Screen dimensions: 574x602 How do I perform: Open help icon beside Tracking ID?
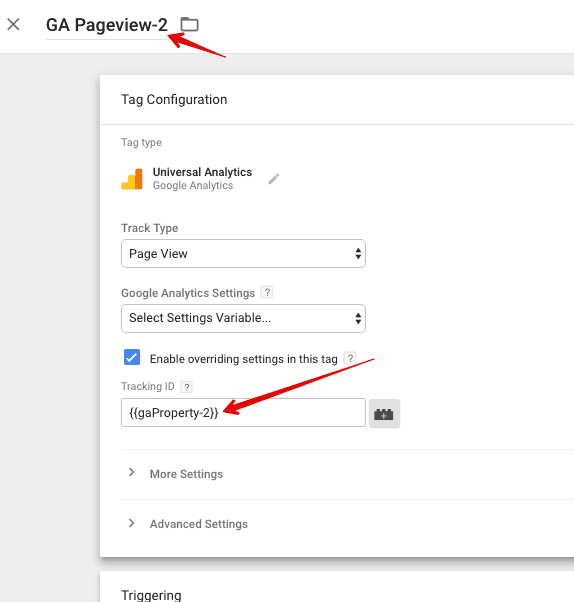(187, 387)
